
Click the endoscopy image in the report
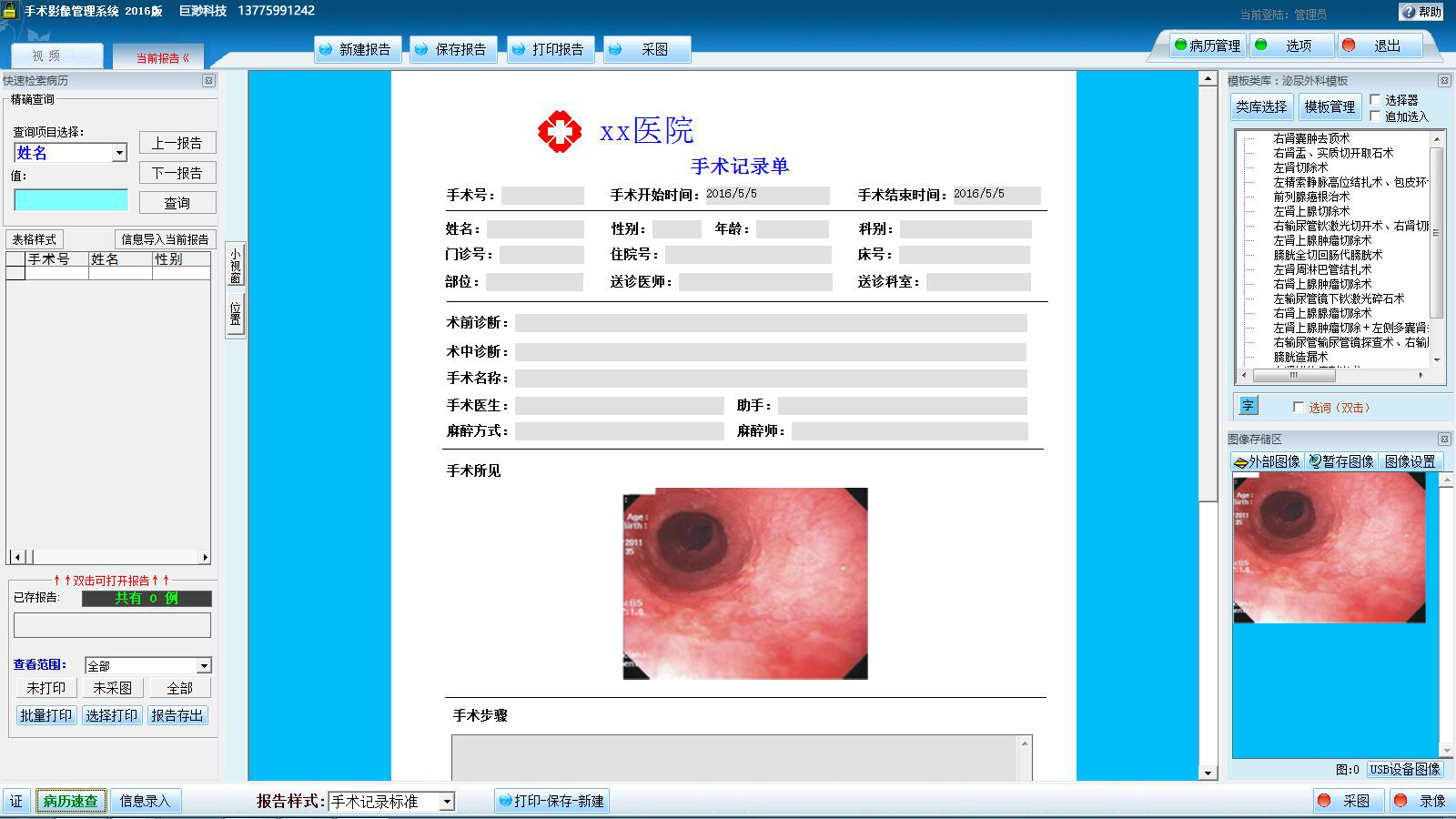tap(745, 583)
